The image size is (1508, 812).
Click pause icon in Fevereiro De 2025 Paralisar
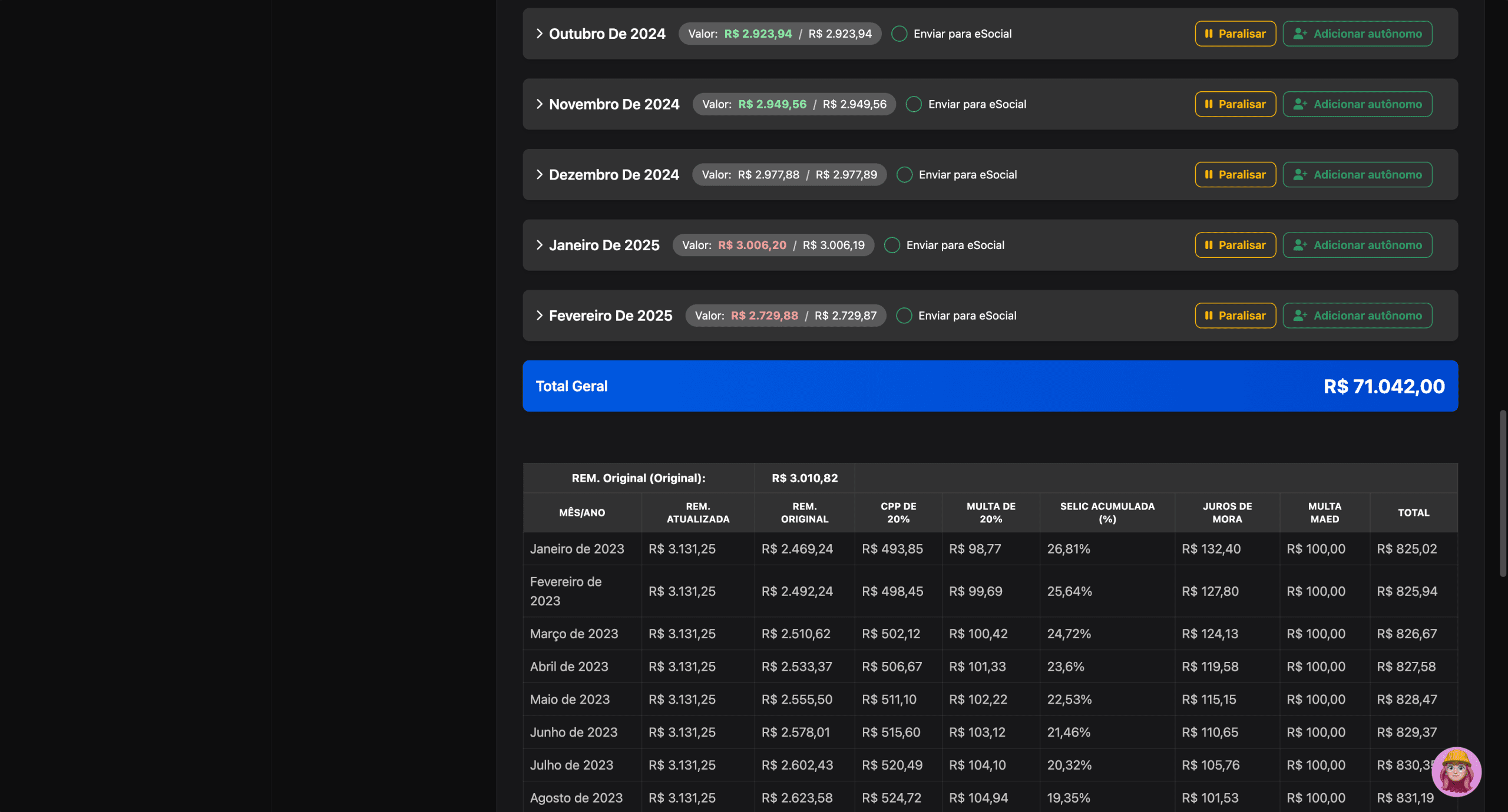(x=1208, y=316)
